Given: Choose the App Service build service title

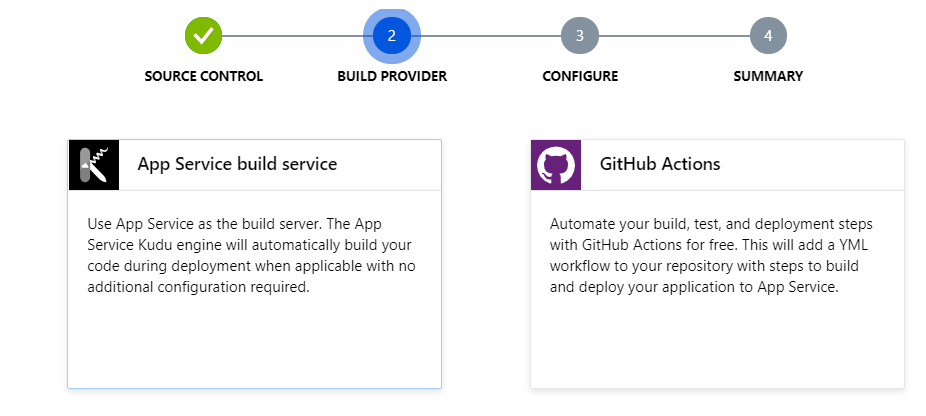Looking at the screenshot, I should pyautogui.click(x=237, y=164).
